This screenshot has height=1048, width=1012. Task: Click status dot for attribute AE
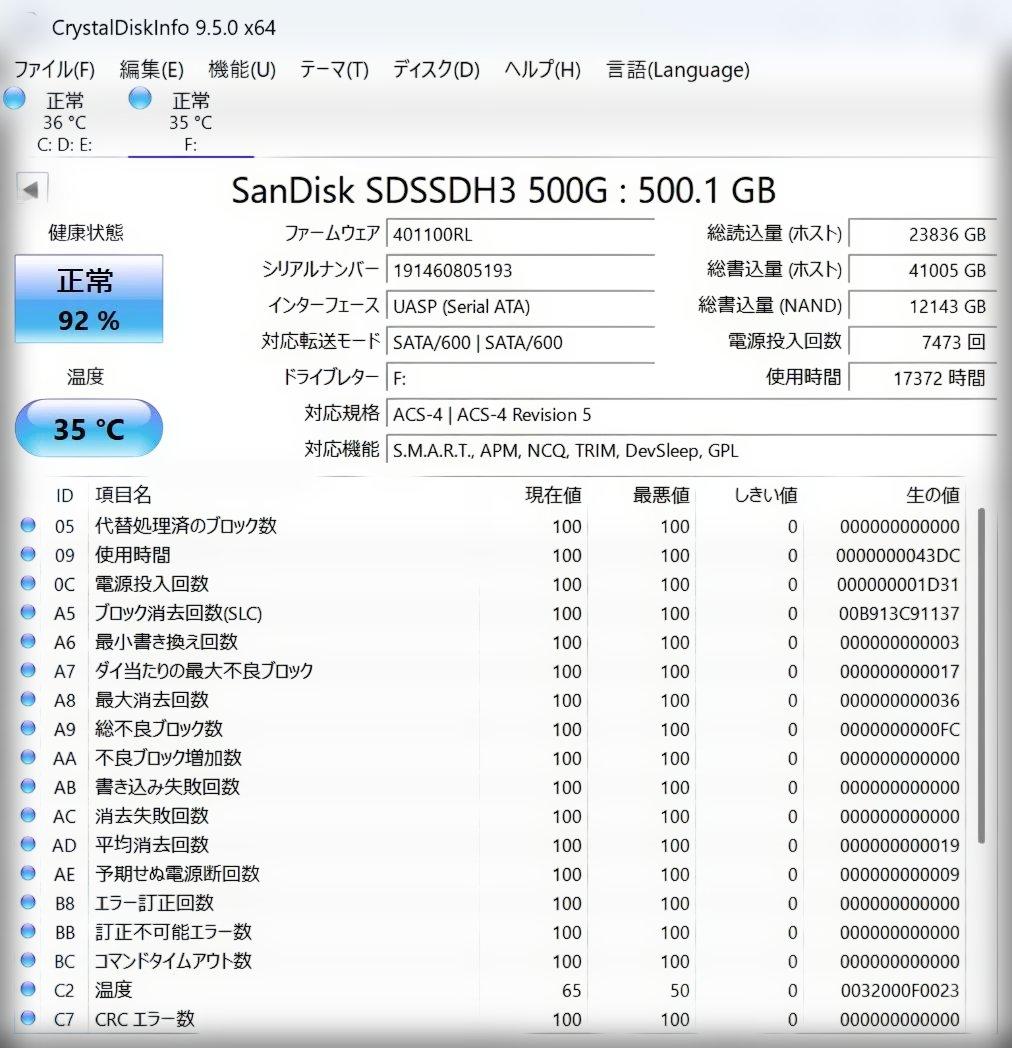[28, 874]
